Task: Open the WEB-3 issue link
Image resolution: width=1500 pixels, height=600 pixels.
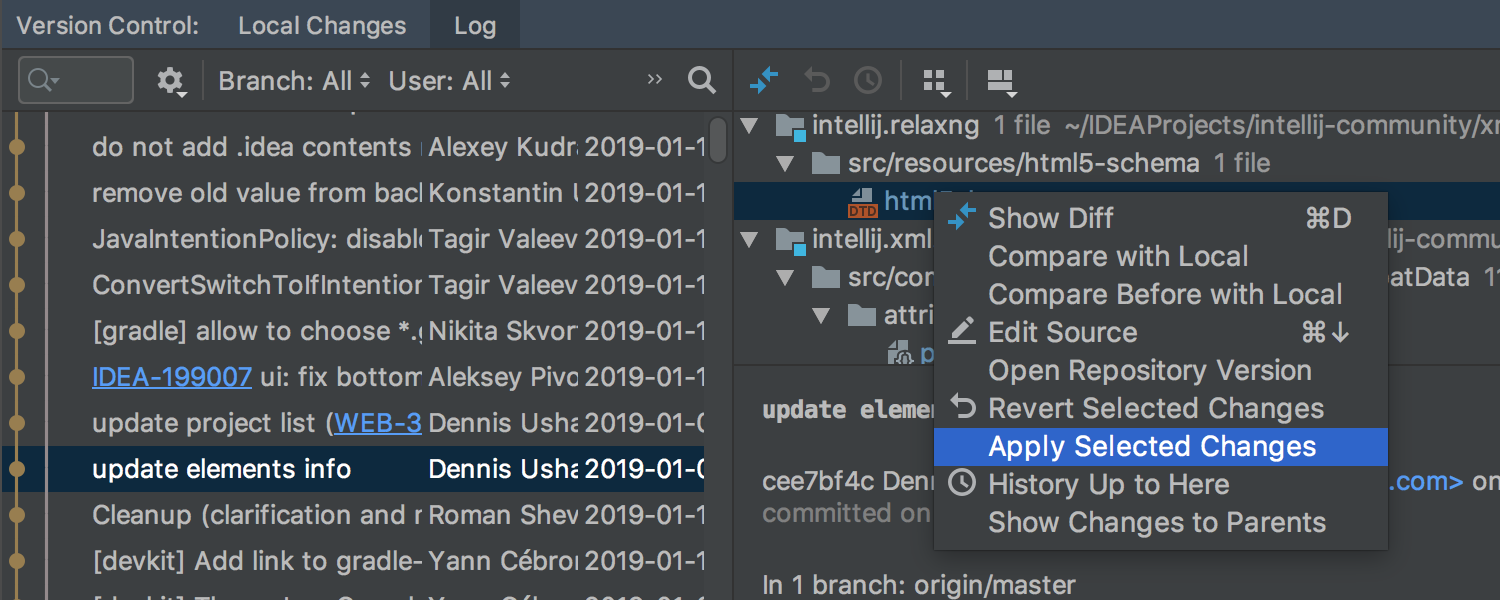Action: coord(378,423)
